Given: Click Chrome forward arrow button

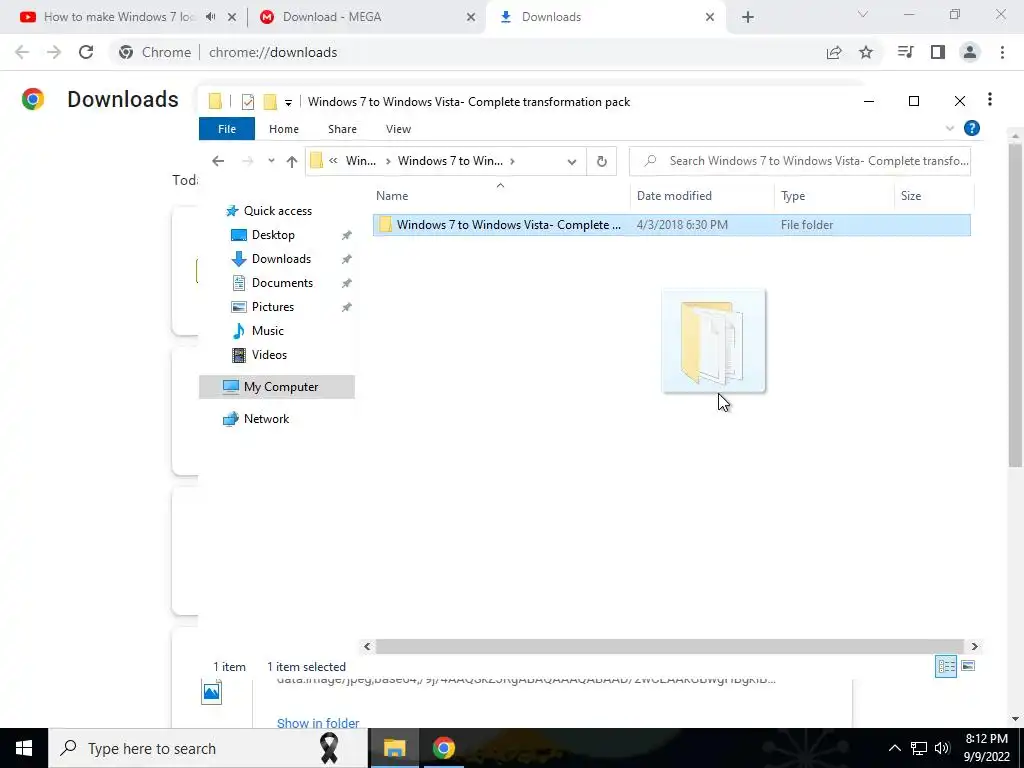Looking at the screenshot, I should [x=54, y=52].
